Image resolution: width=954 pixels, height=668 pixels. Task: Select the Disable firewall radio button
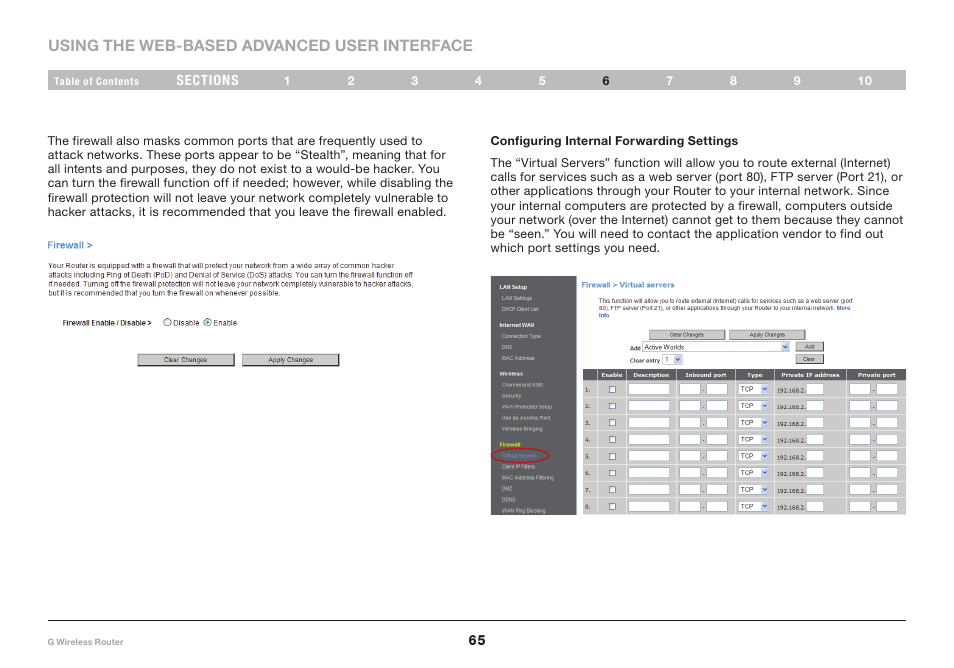pos(167,322)
